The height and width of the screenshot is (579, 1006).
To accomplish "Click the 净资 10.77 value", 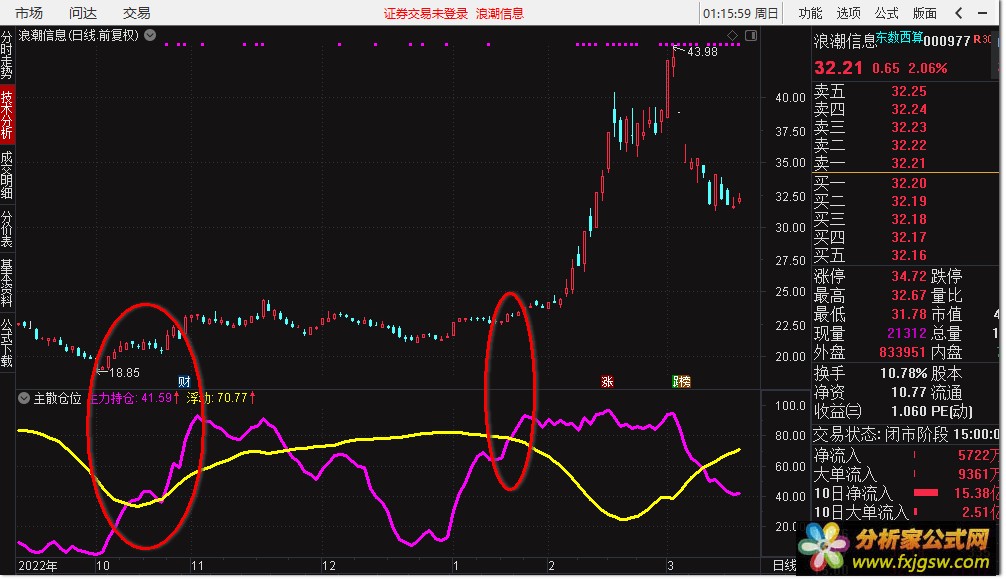I will pyautogui.click(x=908, y=392).
